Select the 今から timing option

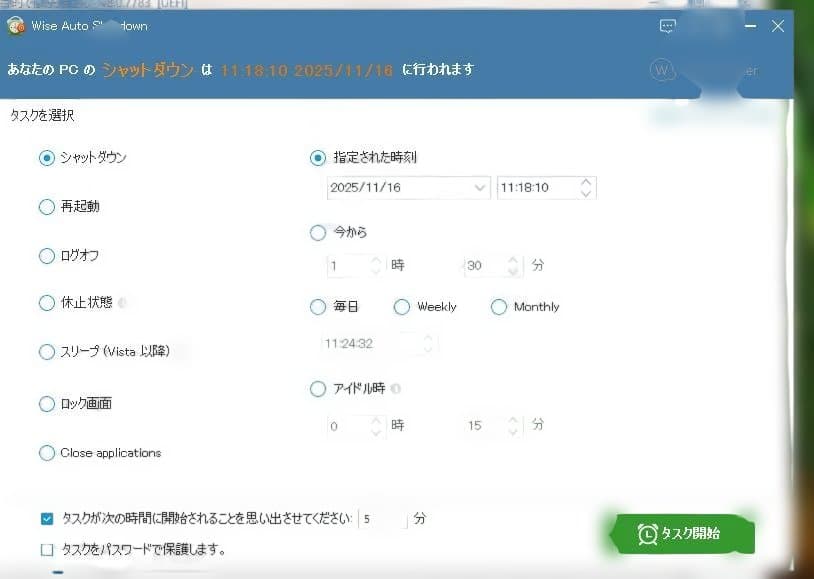pyautogui.click(x=318, y=233)
